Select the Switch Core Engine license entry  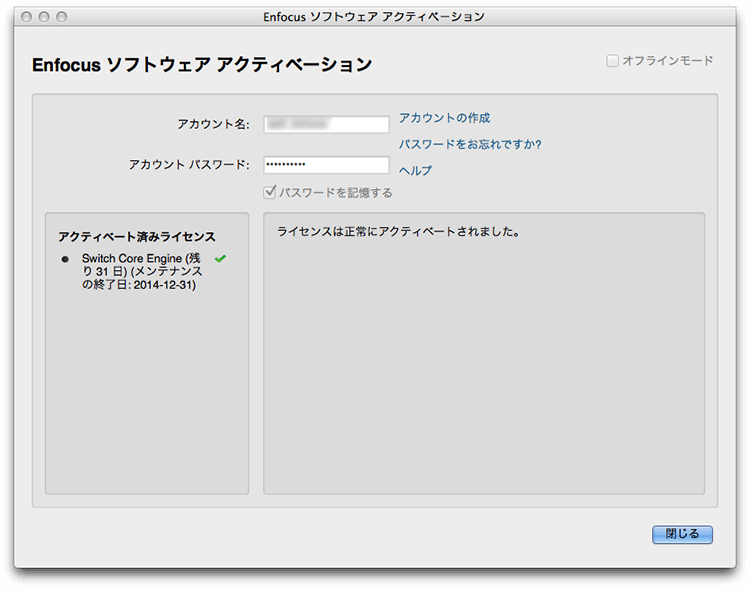coord(142,271)
